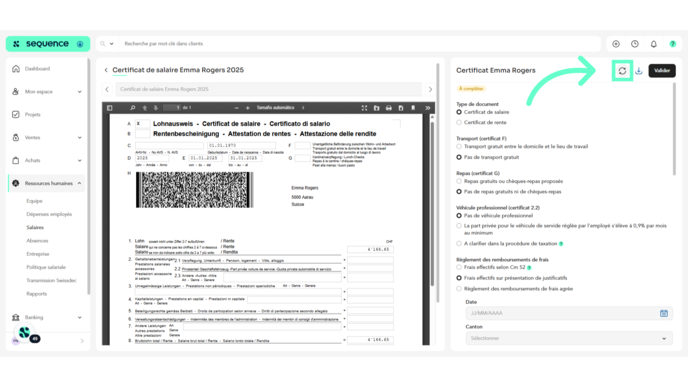This screenshot has height=387, width=688.
Task: Open the notifications bell
Action: [654, 44]
